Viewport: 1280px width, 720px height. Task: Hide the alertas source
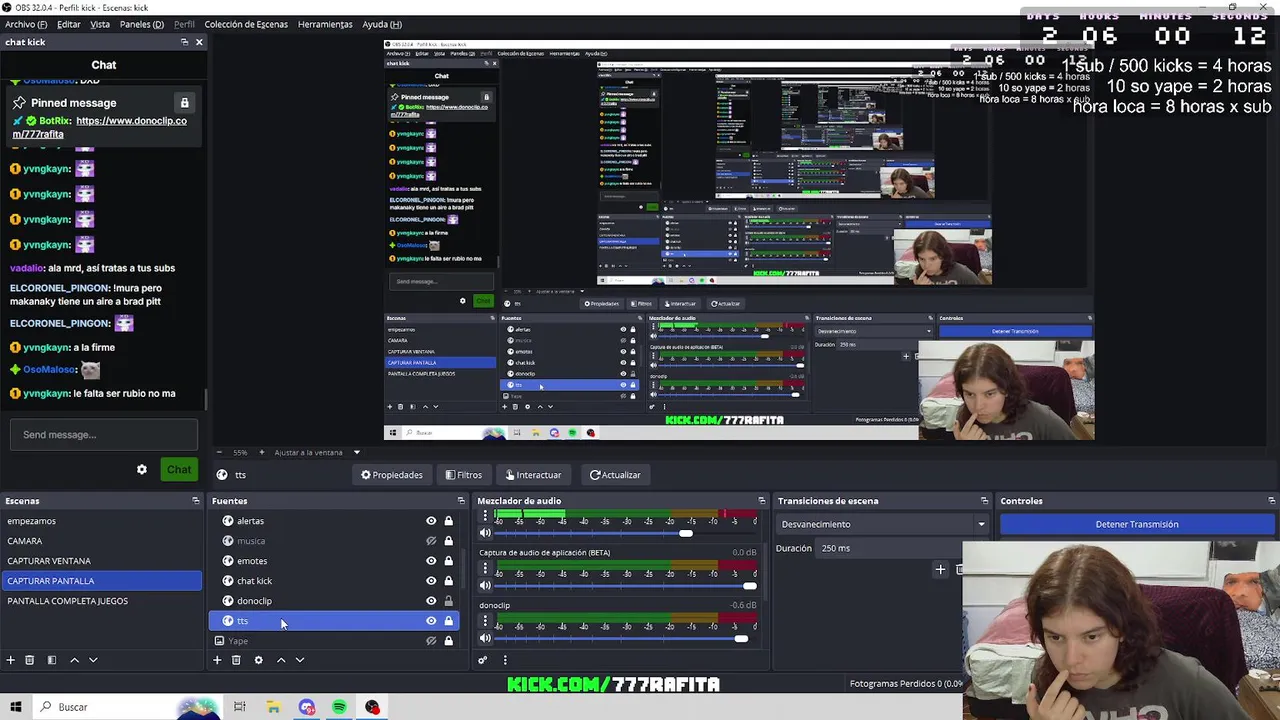click(431, 521)
